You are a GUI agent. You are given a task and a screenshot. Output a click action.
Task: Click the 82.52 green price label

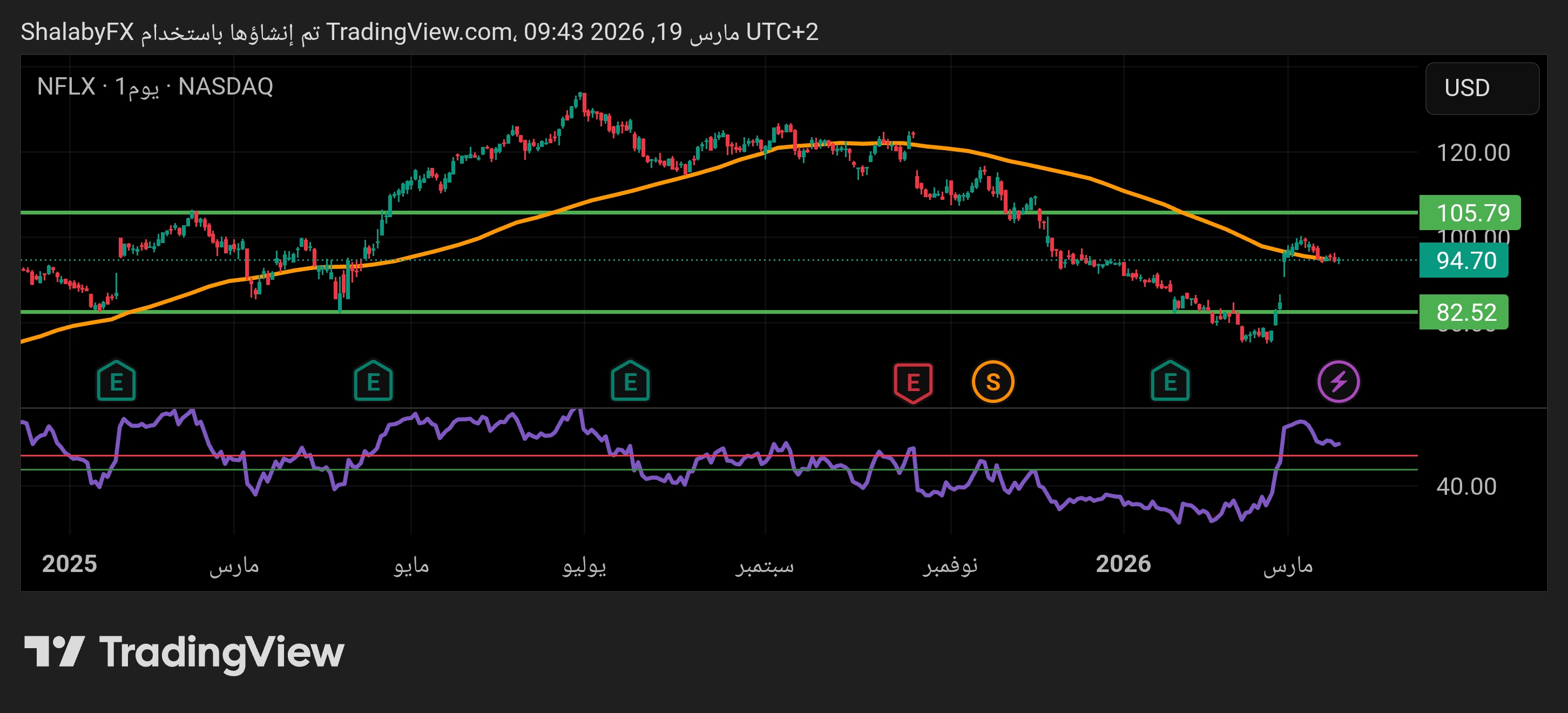(1463, 312)
